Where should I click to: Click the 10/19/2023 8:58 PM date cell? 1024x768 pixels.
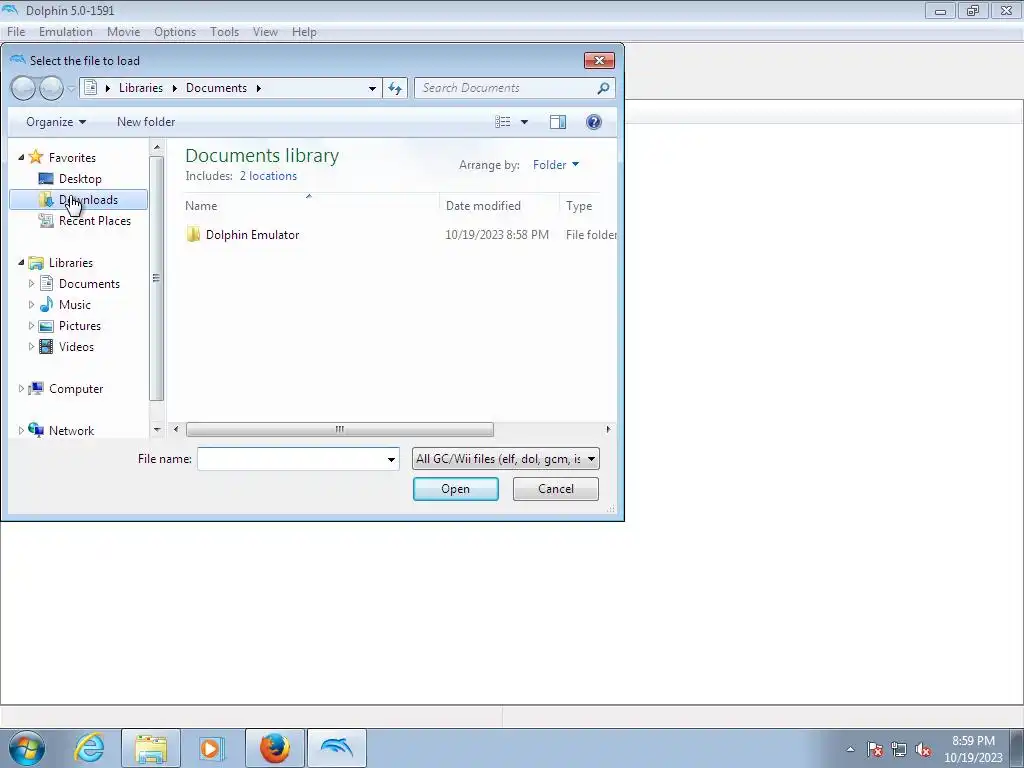tap(496, 234)
